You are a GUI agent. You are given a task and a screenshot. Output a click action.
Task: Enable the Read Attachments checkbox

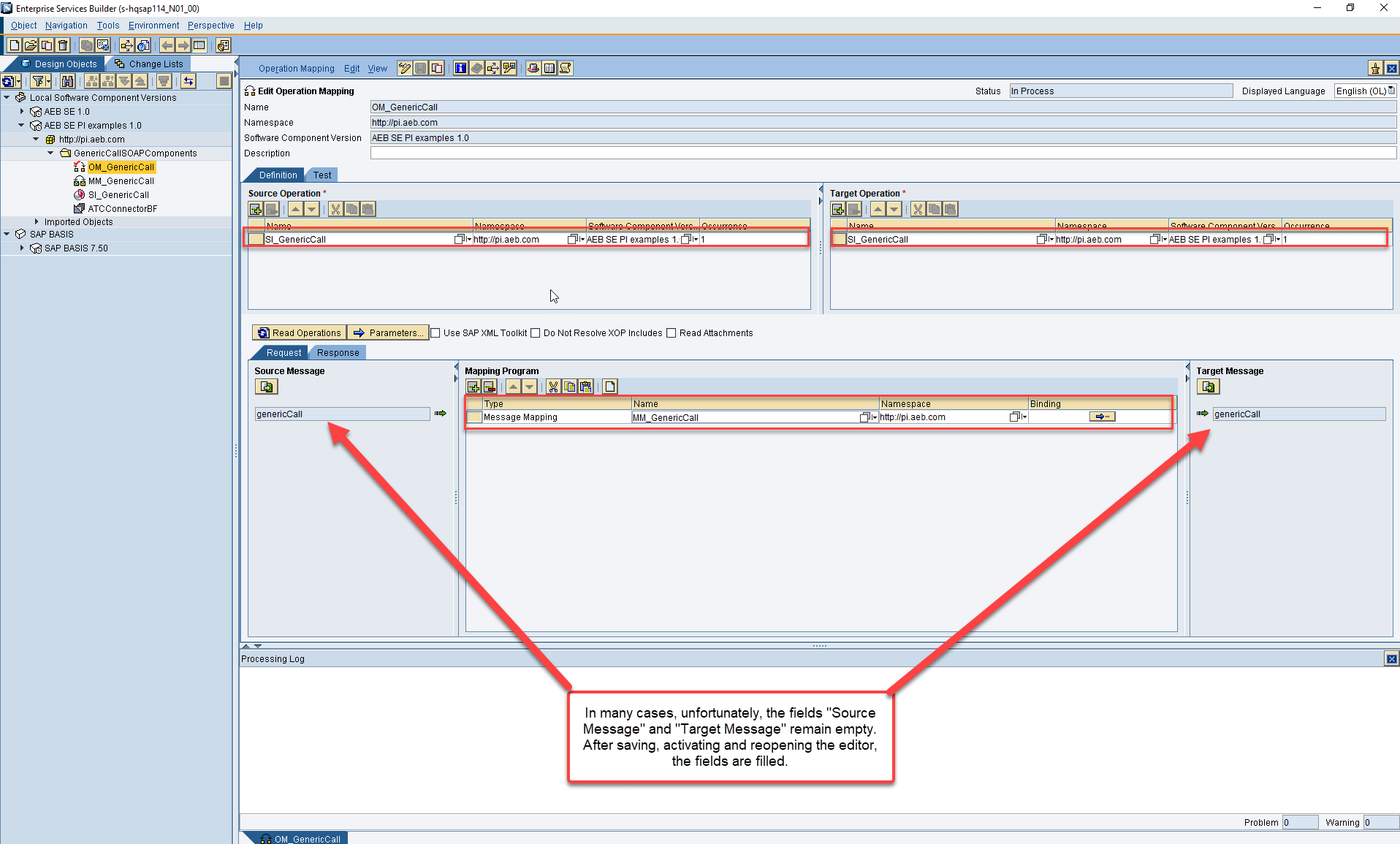pyautogui.click(x=672, y=332)
